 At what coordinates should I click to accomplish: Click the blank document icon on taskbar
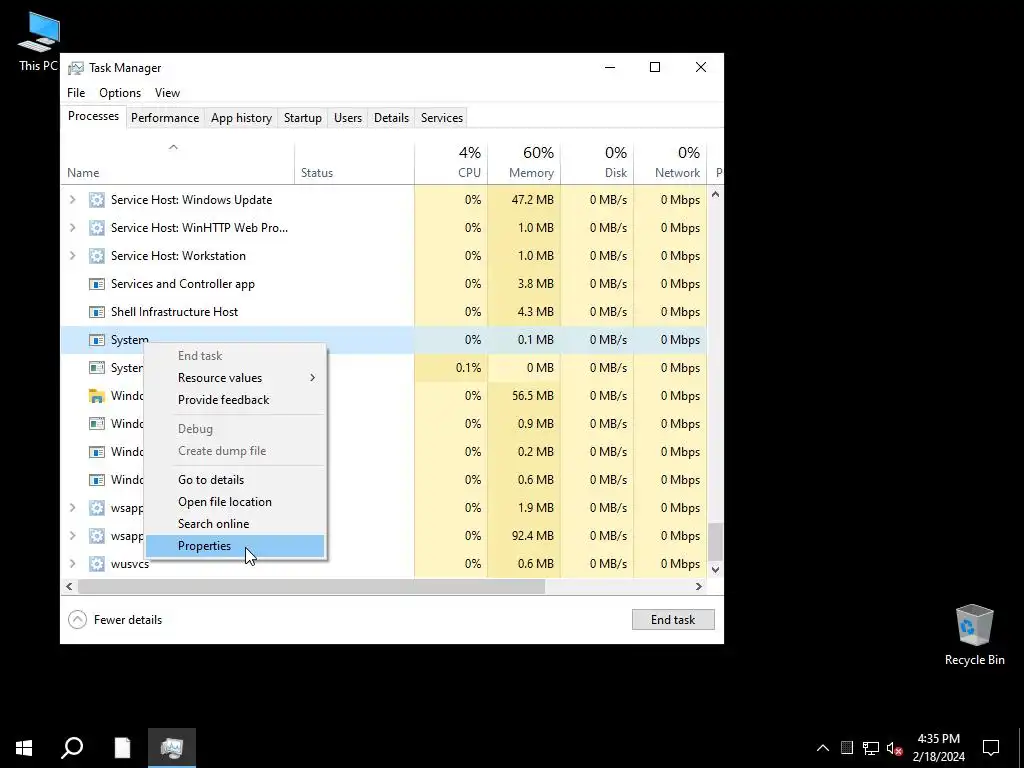click(122, 747)
